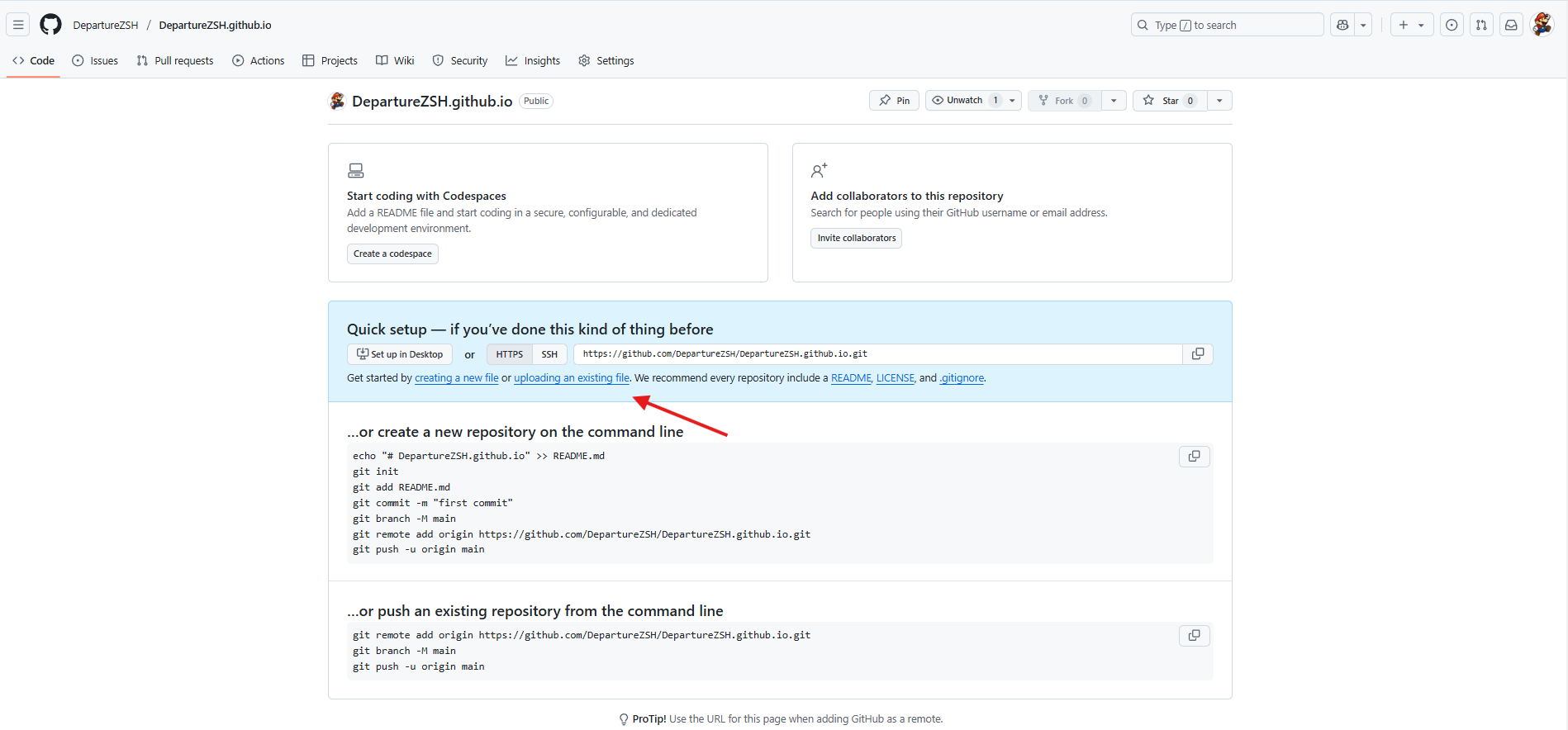Image resolution: width=1568 pixels, height=730 pixels.
Task: Select the SSH clone option
Action: [x=549, y=354]
